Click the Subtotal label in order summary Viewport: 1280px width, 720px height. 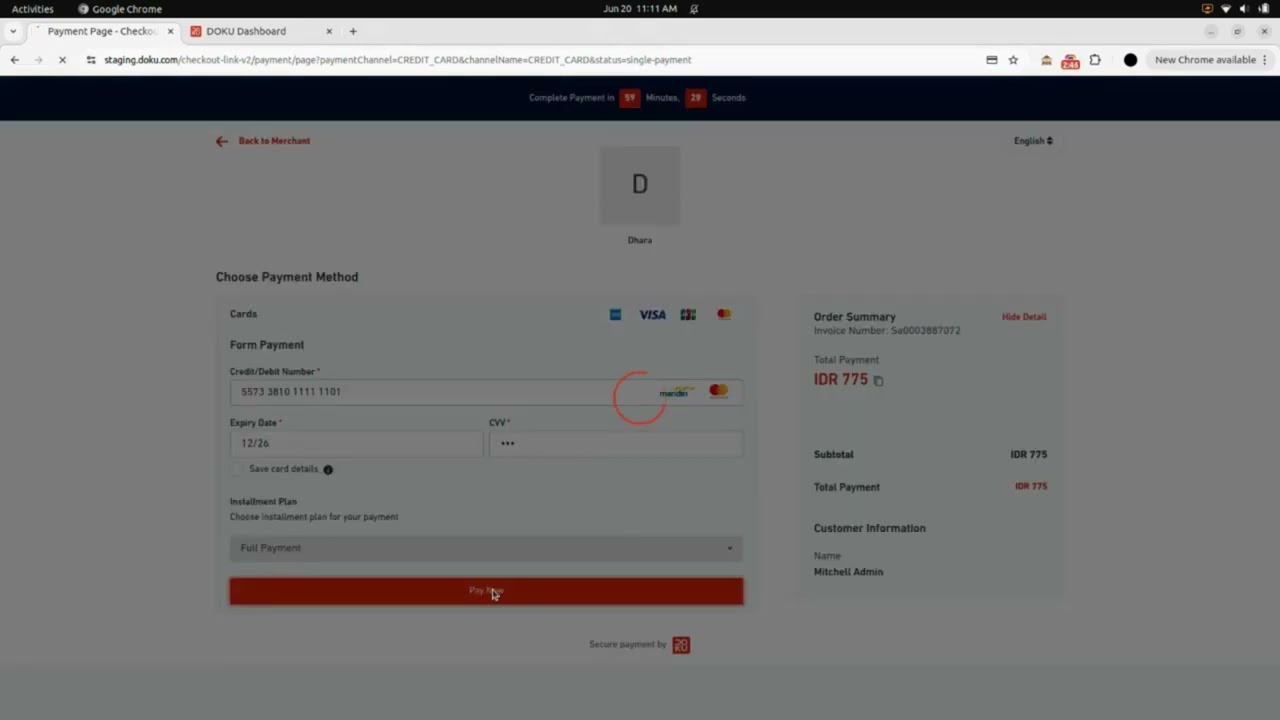[834, 454]
